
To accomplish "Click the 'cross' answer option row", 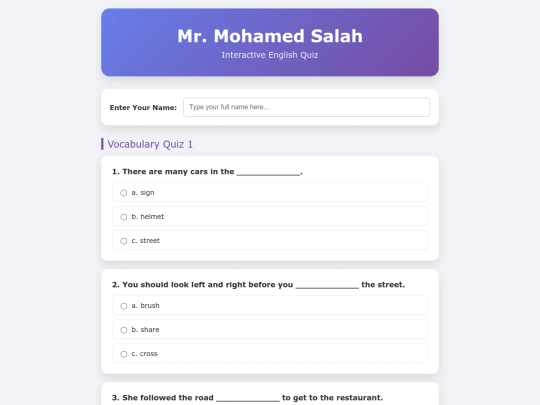I will (x=270, y=353).
